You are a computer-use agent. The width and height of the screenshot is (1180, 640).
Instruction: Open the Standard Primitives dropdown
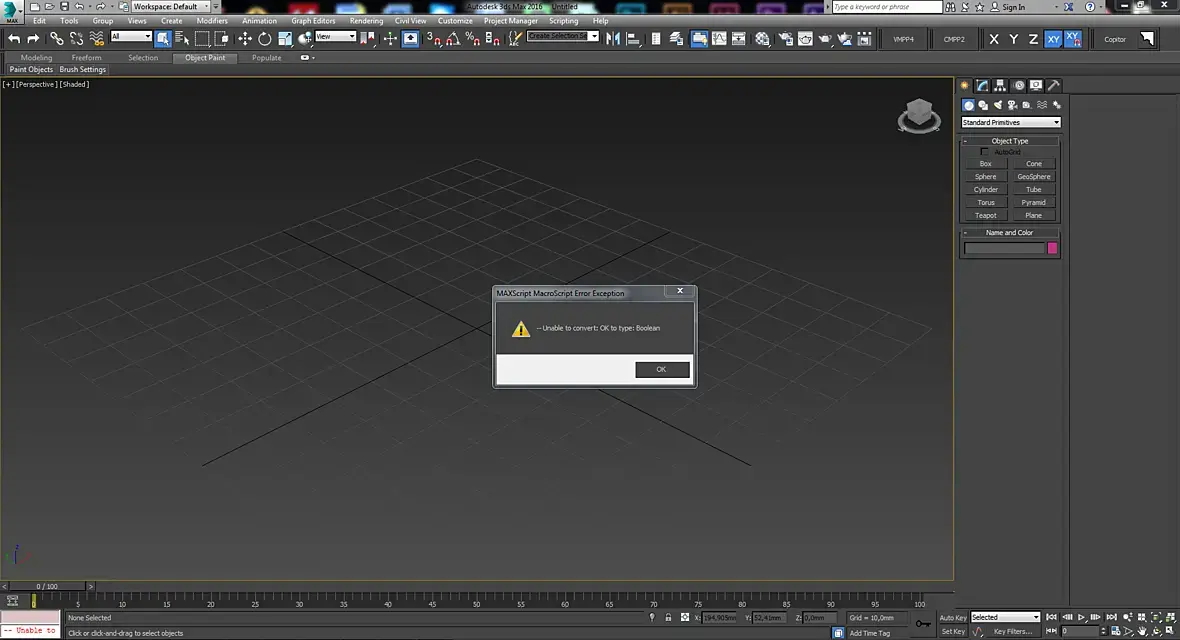tap(1010, 122)
